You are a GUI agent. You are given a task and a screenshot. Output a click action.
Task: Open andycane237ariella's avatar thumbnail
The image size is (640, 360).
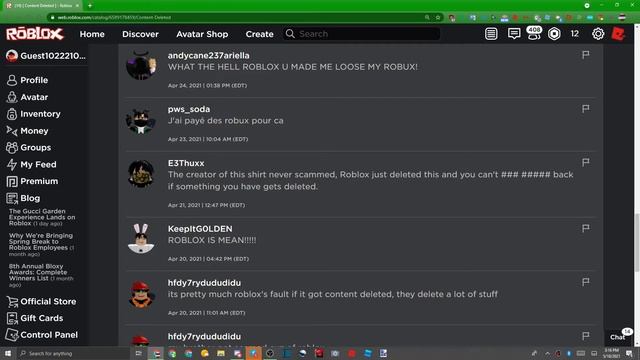[x=141, y=65]
